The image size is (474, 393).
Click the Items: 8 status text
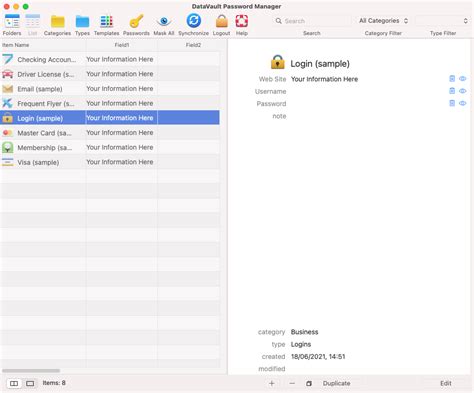pyautogui.click(x=54, y=383)
